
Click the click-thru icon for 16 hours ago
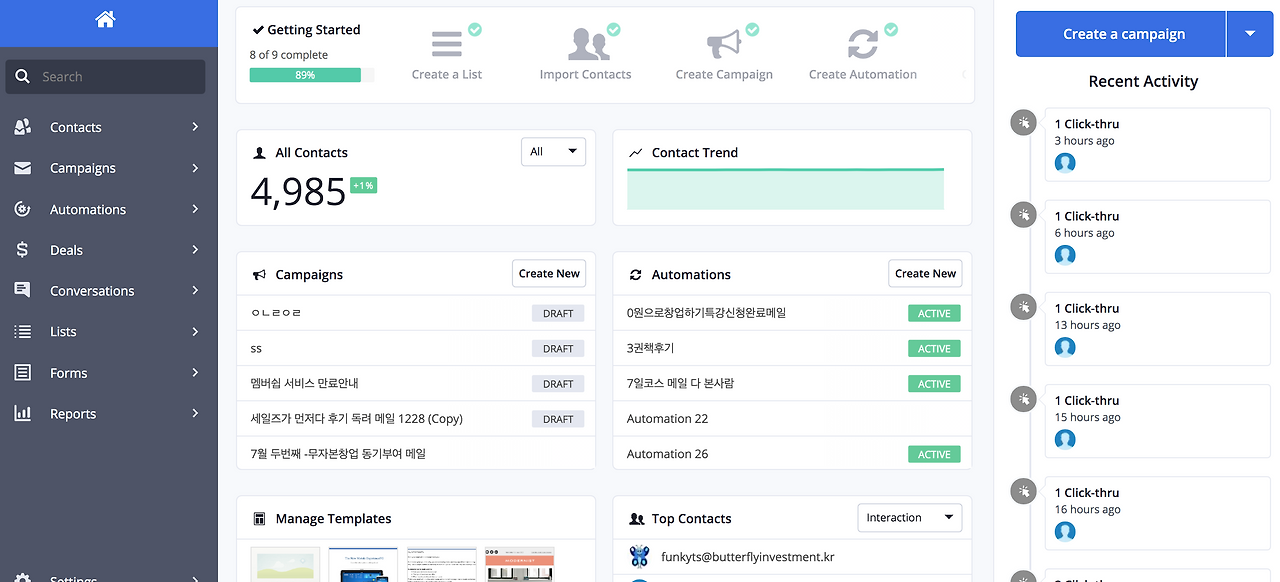[1023, 491]
